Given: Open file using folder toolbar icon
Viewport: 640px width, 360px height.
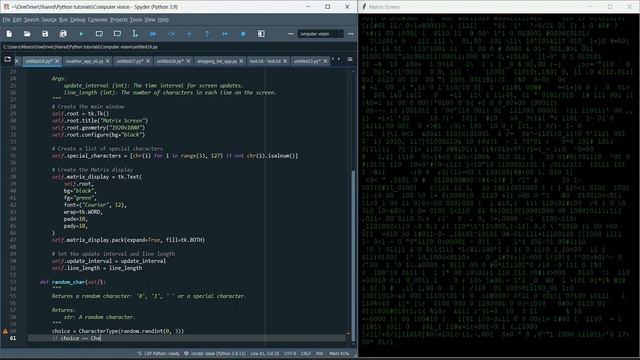Looking at the screenshot, I should (27, 34).
